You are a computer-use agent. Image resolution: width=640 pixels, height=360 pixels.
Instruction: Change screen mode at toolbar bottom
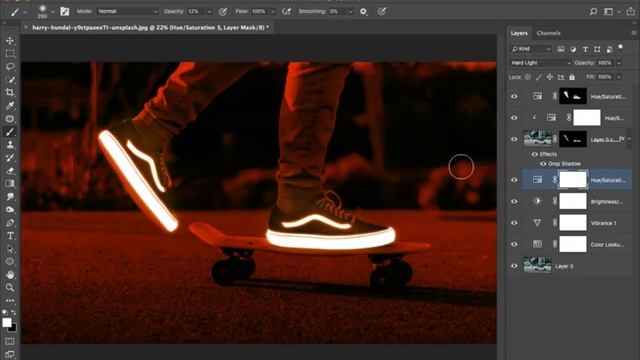pyautogui.click(x=10, y=354)
